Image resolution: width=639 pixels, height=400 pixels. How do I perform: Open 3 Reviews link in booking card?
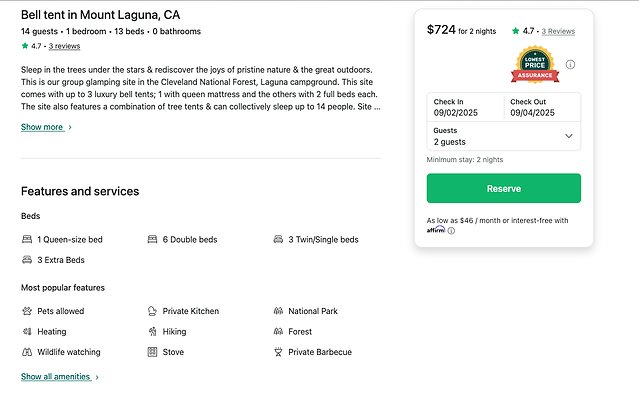pos(558,31)
